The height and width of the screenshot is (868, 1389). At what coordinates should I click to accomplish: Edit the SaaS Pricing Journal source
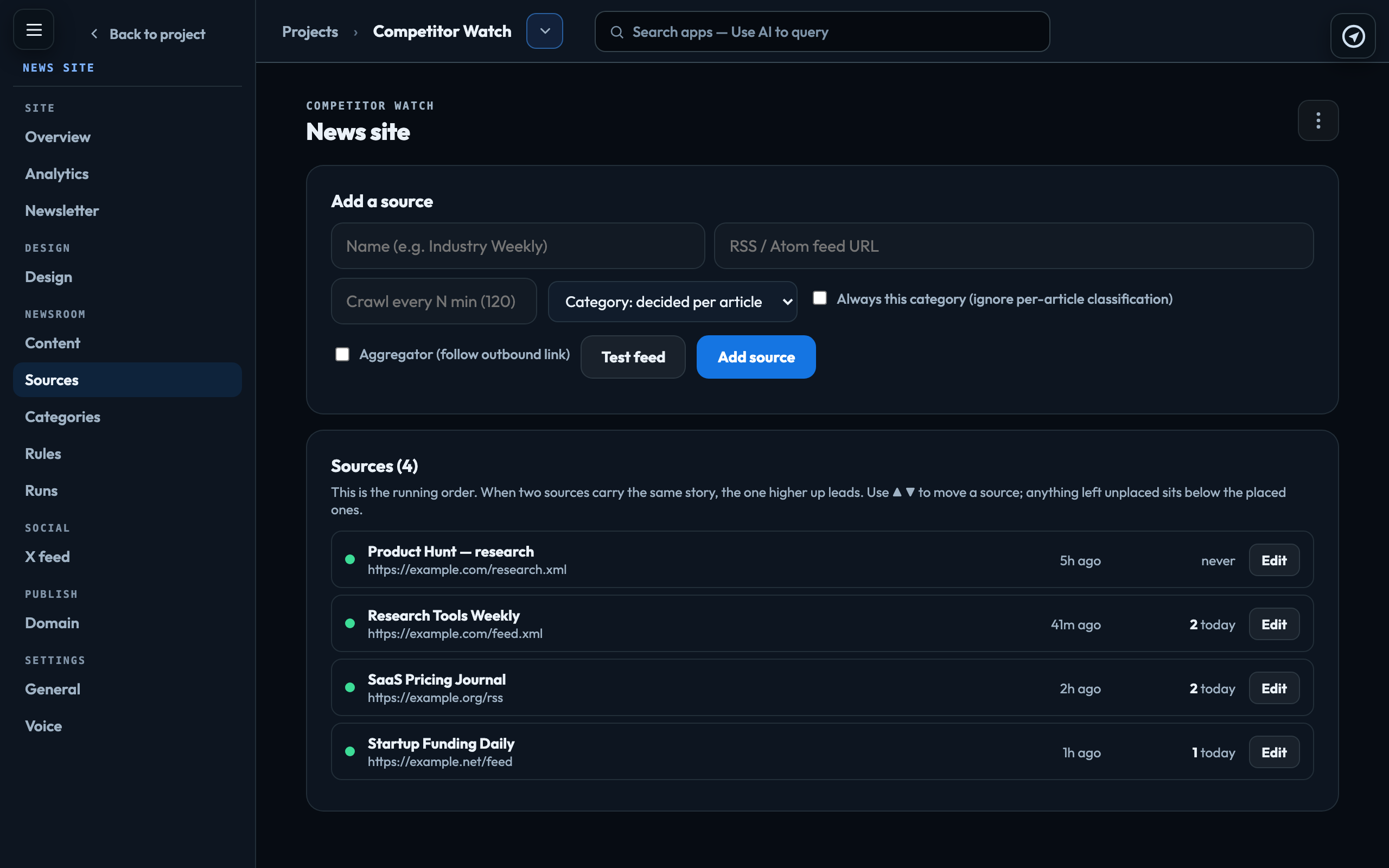point(1273,688)
